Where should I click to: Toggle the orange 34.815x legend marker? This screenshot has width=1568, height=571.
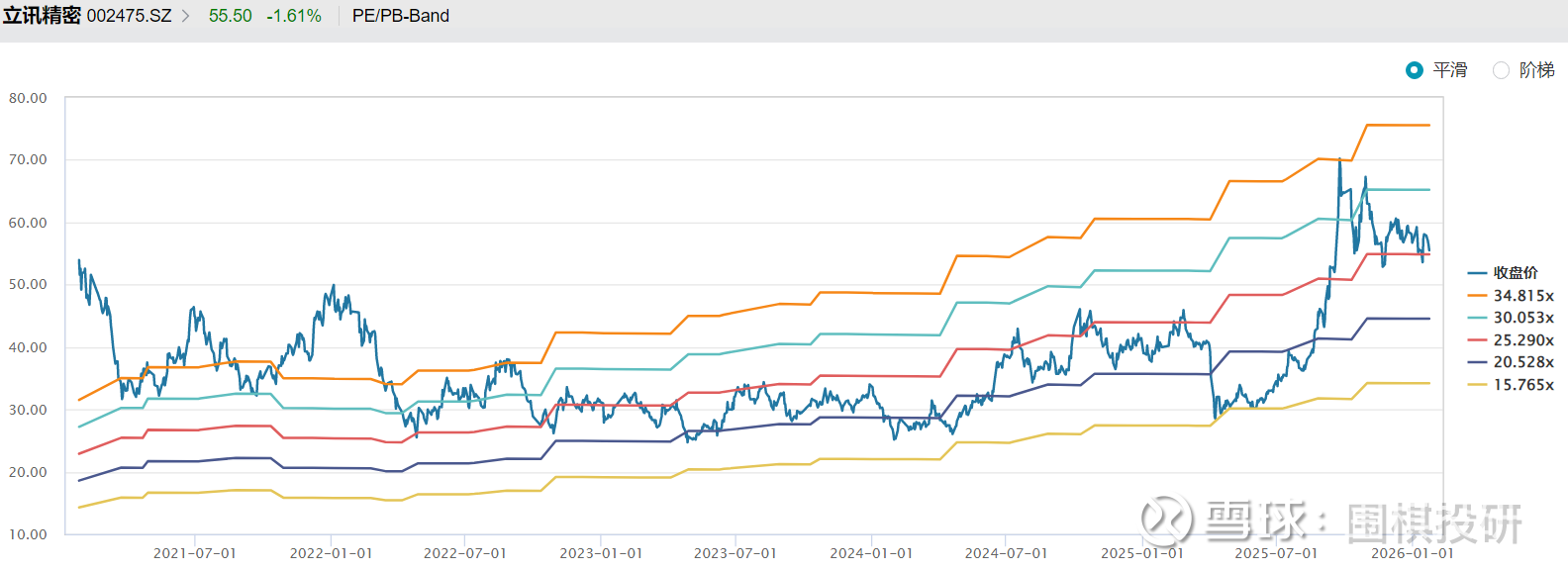(1477, 296)
